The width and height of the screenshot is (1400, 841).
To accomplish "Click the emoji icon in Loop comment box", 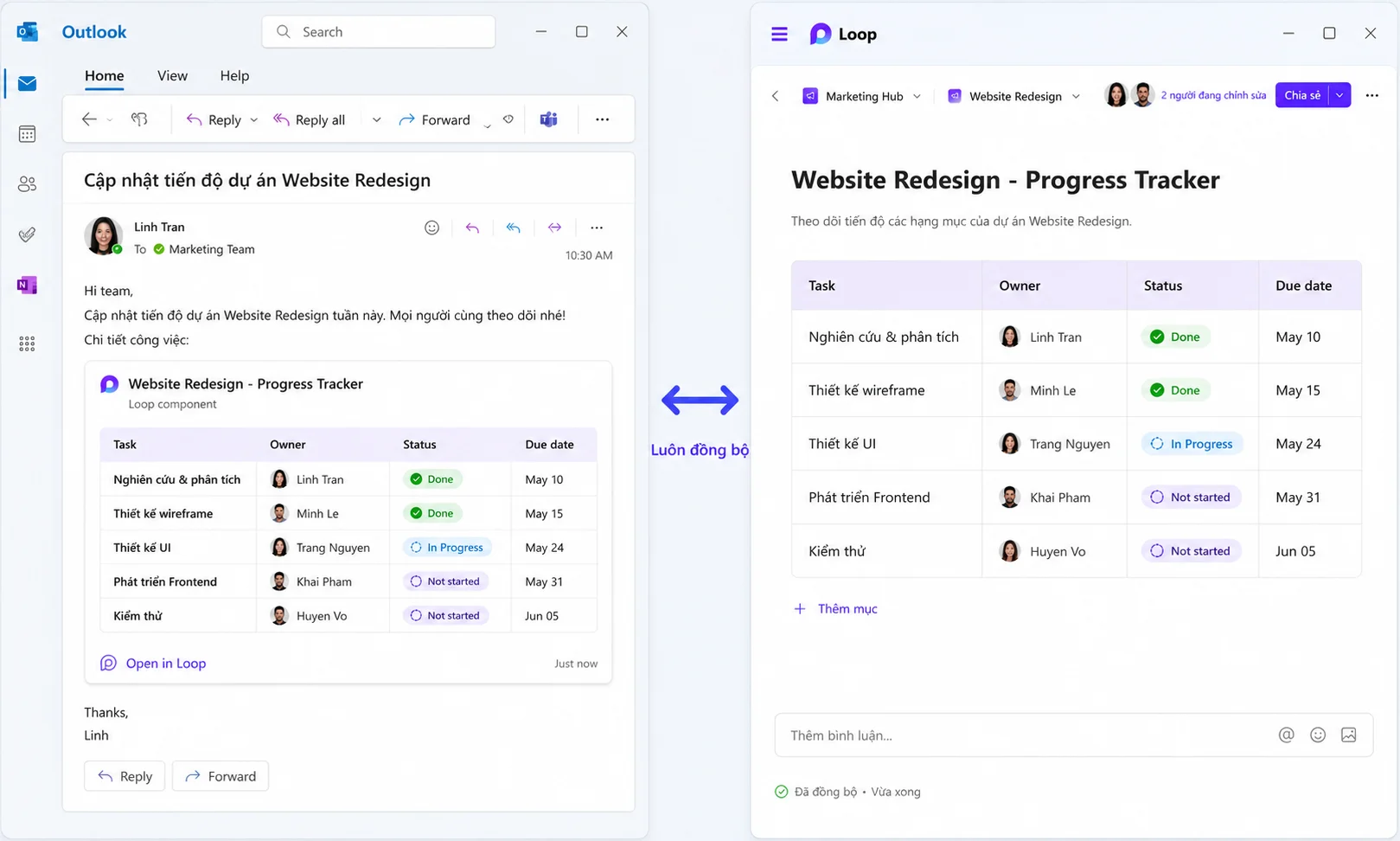I will pyautogui.click(x=1318, y=735).
